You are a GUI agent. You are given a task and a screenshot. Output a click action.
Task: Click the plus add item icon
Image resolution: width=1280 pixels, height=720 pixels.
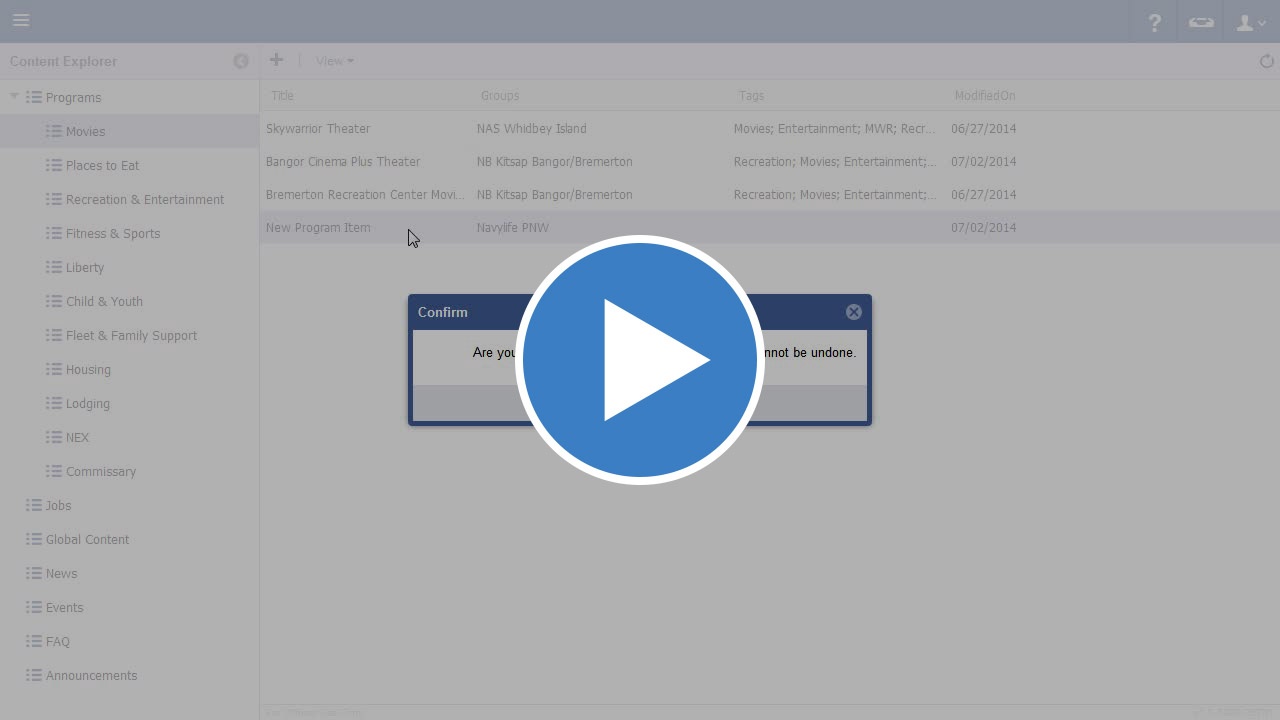coord(276,60)
